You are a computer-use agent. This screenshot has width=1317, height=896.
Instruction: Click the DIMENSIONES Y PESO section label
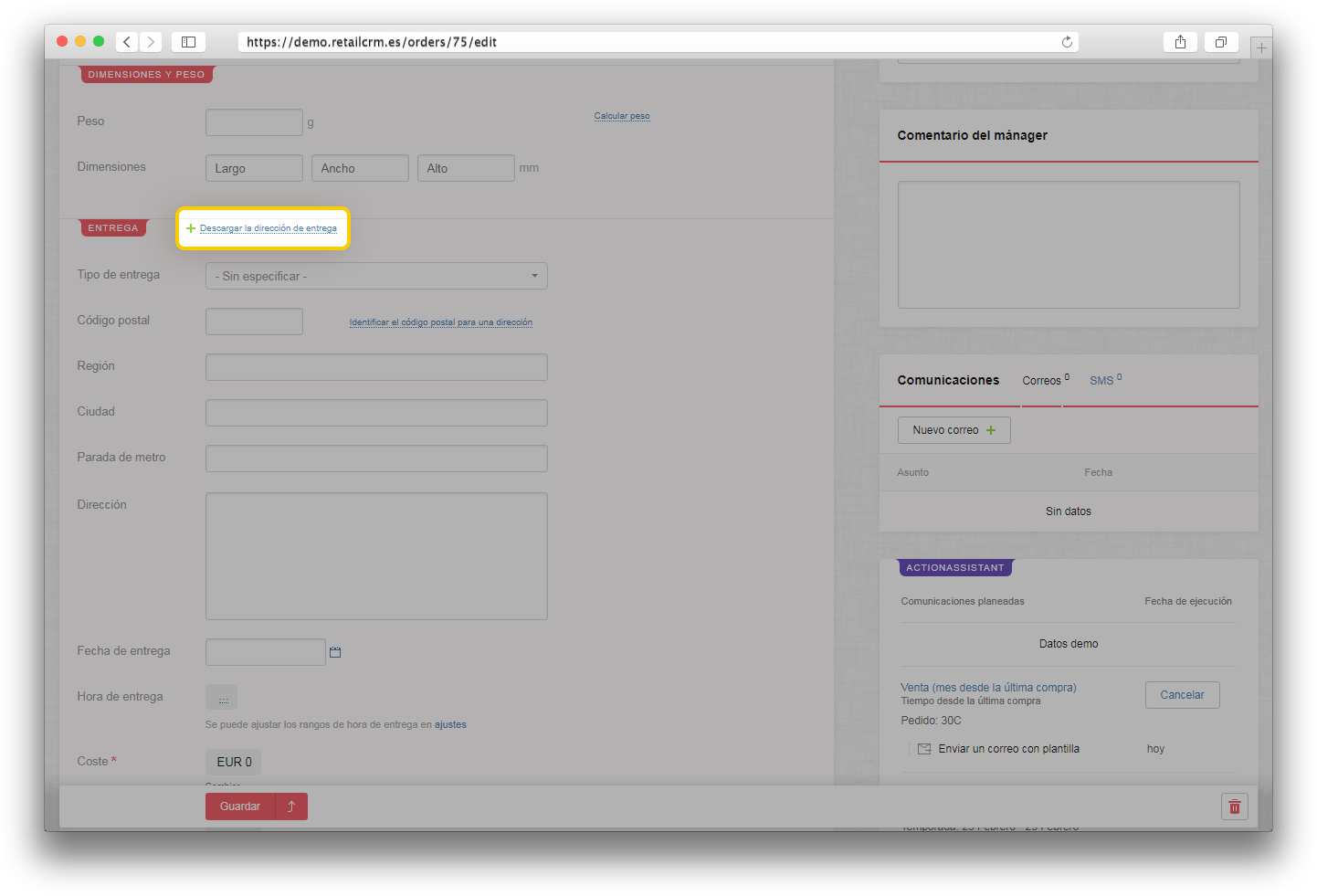click(146, 75)
